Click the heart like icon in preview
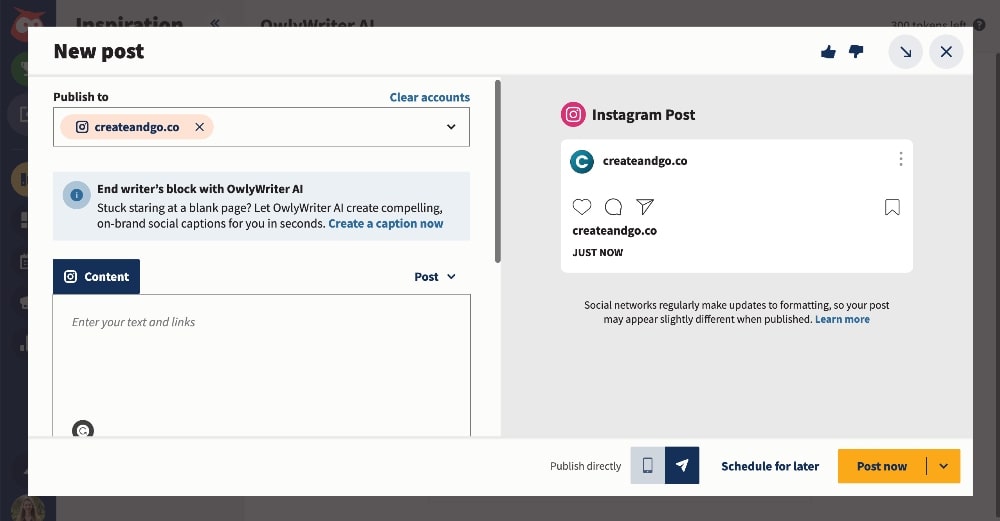Image resolution: width=1000 pixels, height=521 pixels. 582,207
